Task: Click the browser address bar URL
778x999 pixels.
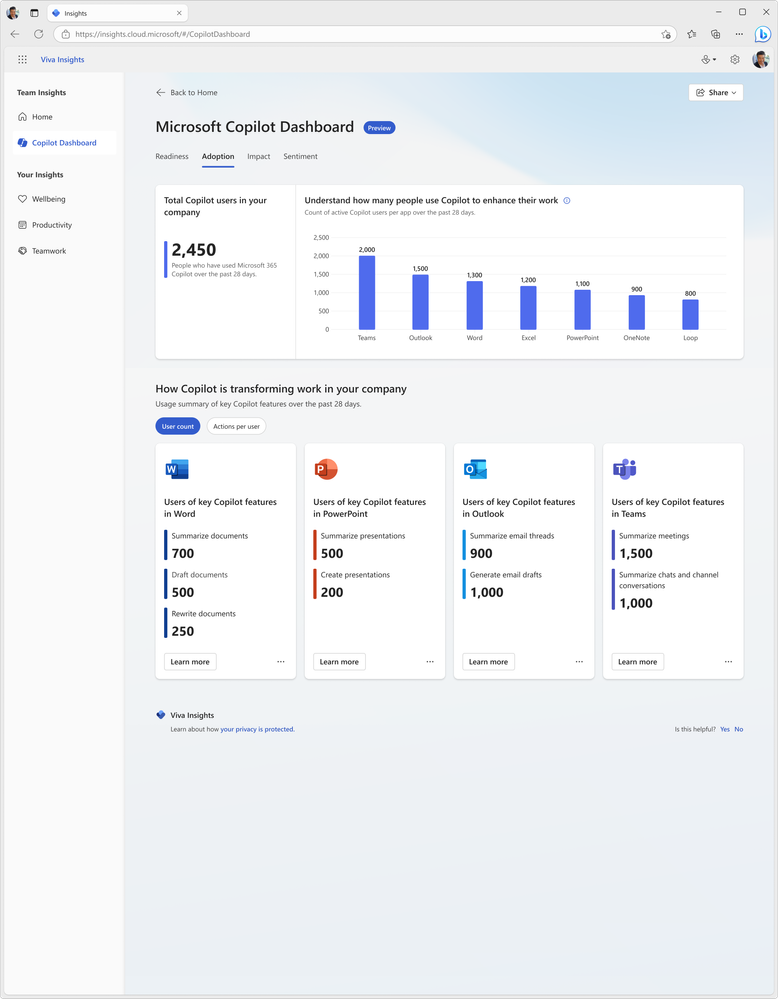Action: (162, 34)
